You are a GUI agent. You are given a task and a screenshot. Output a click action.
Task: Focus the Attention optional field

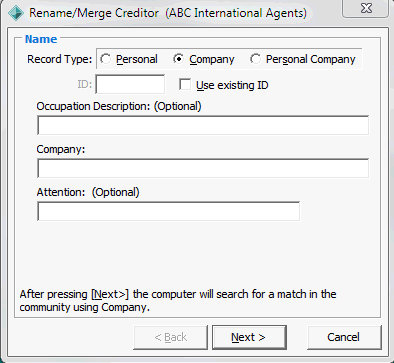click(168, 211)
